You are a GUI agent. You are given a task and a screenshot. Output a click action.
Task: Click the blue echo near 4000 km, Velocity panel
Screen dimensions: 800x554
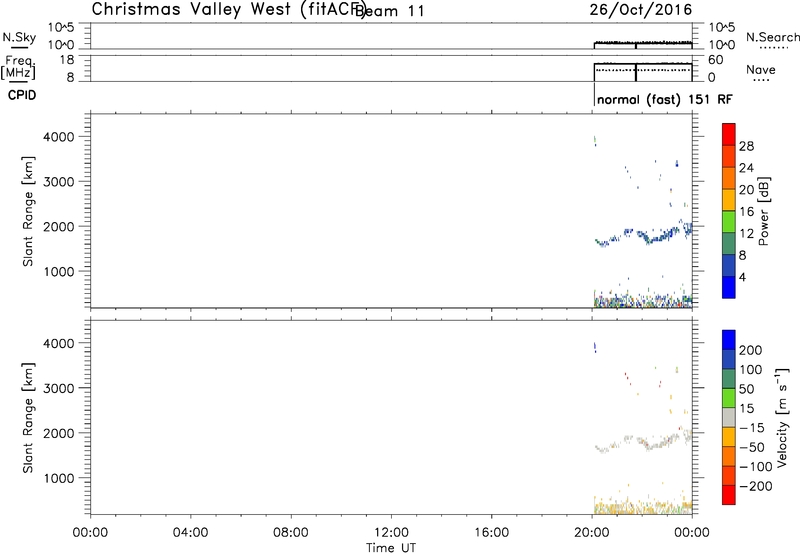pos(594,347)
